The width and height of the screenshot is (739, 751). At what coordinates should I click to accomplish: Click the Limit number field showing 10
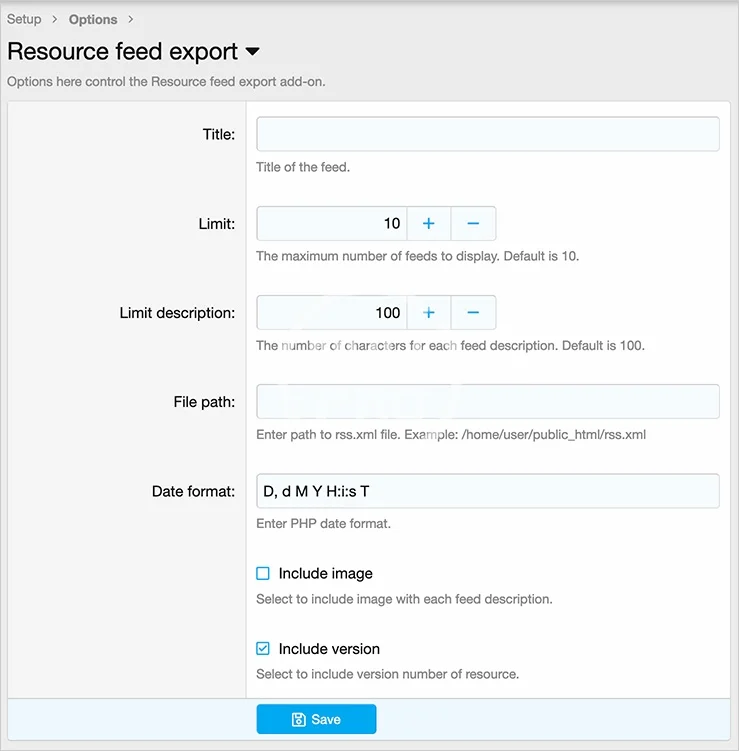(331, 224)
